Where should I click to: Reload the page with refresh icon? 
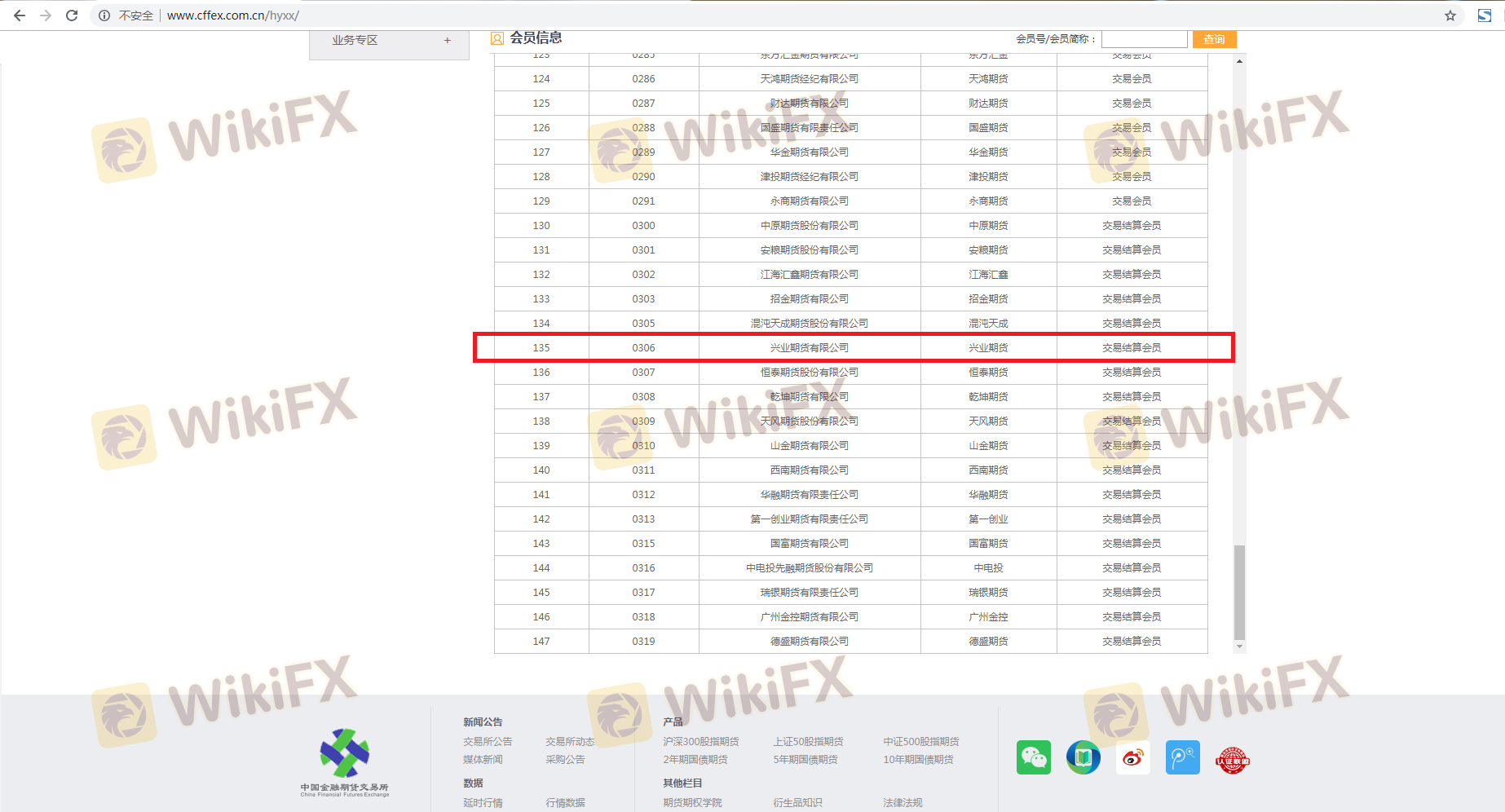pos(72,15)
